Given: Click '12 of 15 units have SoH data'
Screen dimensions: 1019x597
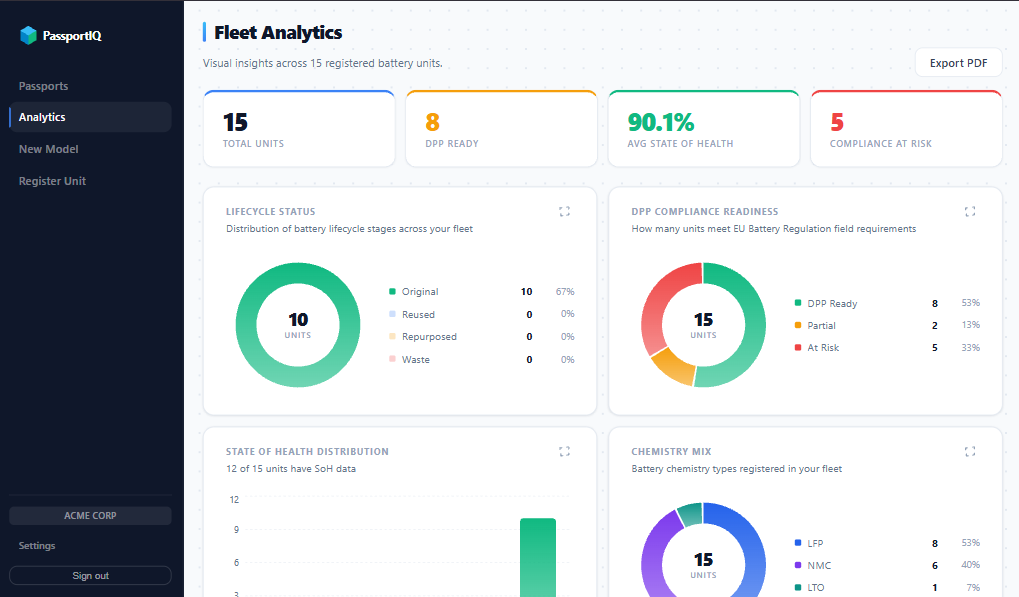Looking at the screenshot, I should click(x=290, y=468).
